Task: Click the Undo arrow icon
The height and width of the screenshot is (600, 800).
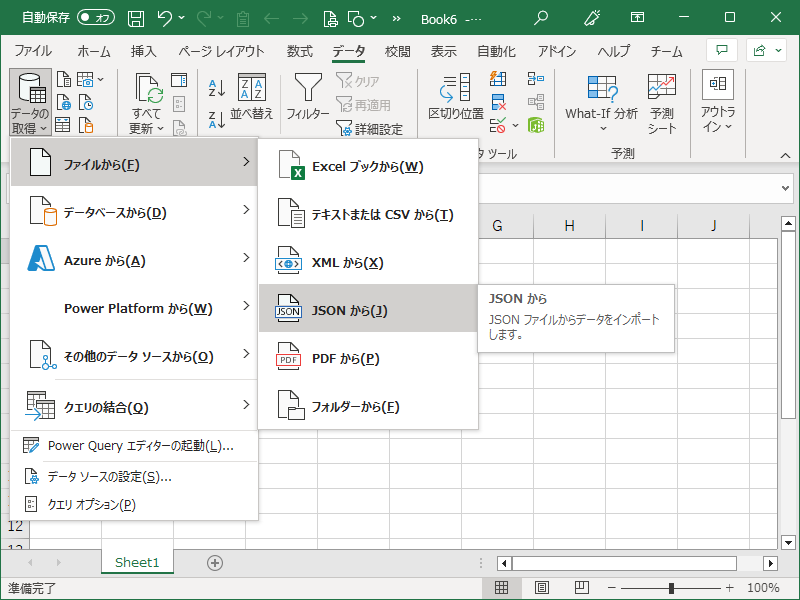Action: point(165,18)
